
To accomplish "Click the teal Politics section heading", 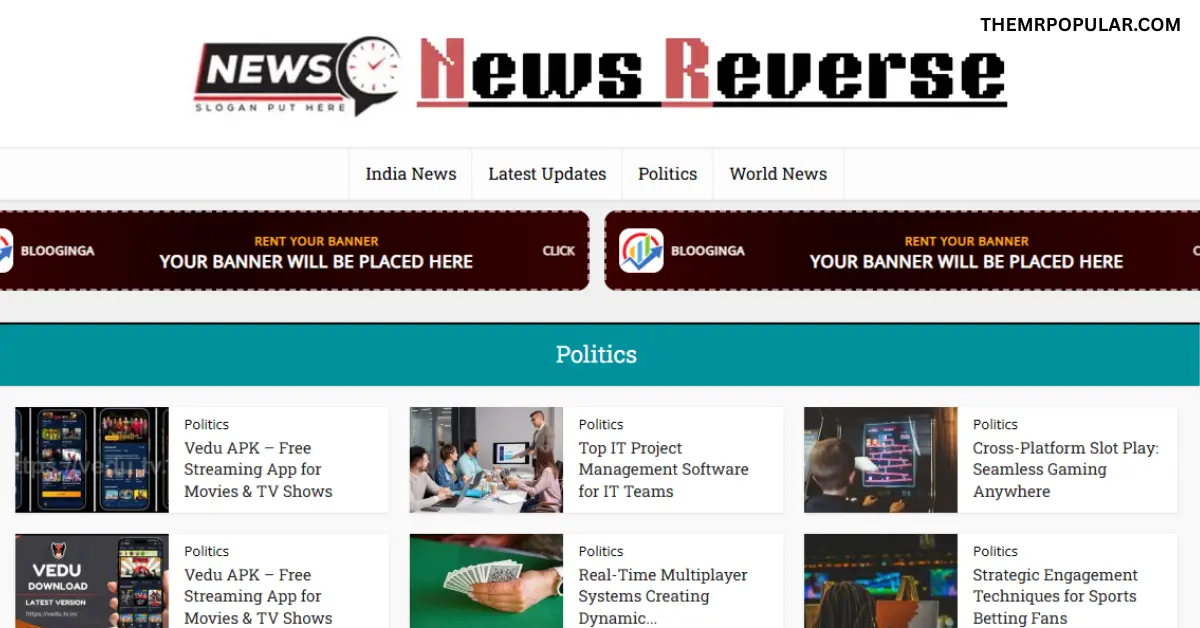I will [x=596, y=355].
